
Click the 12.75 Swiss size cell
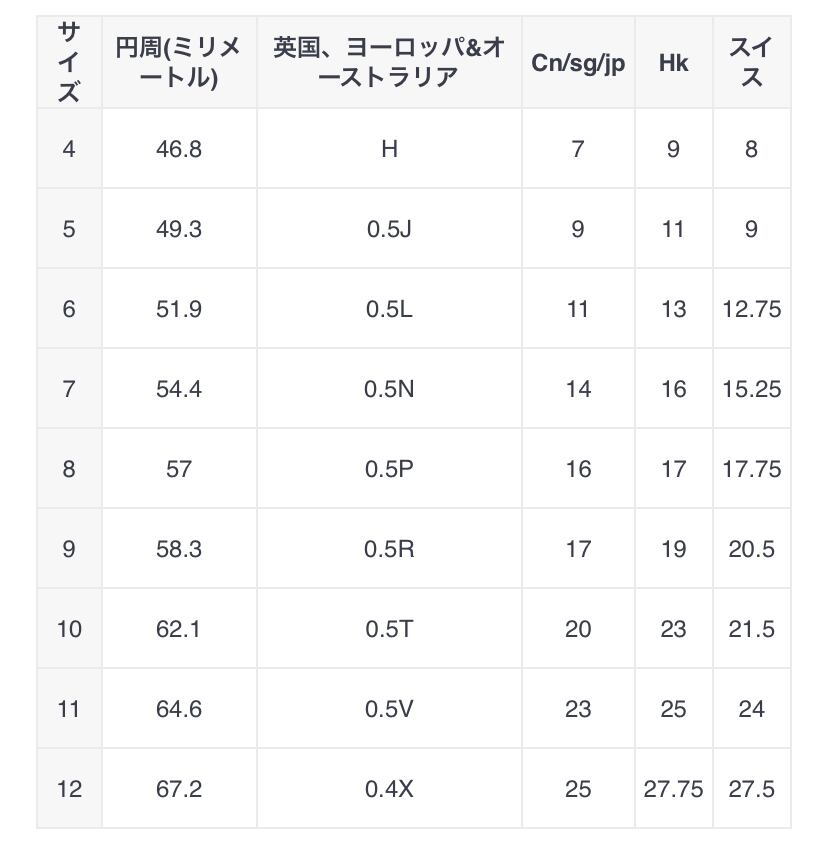tap(751, 309)
